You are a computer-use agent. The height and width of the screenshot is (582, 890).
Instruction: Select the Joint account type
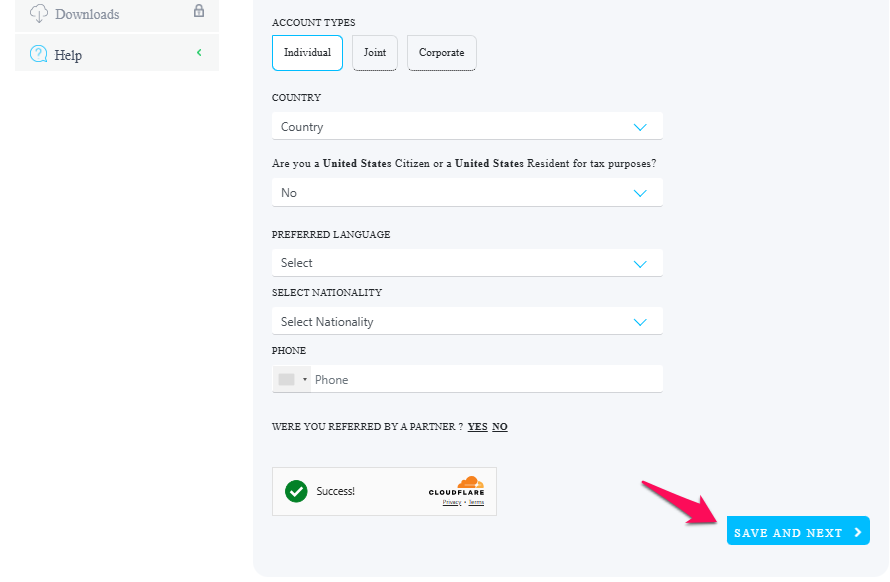[x=375, y=53]
